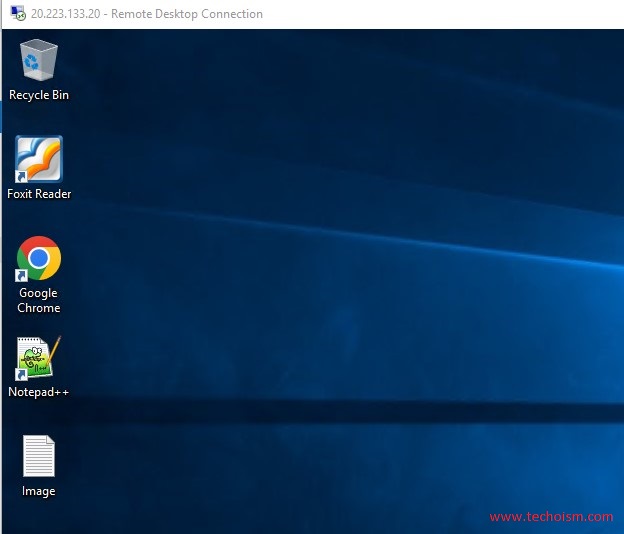
Task: Select the Google Chrome shortcut icon
Action: 39,258
